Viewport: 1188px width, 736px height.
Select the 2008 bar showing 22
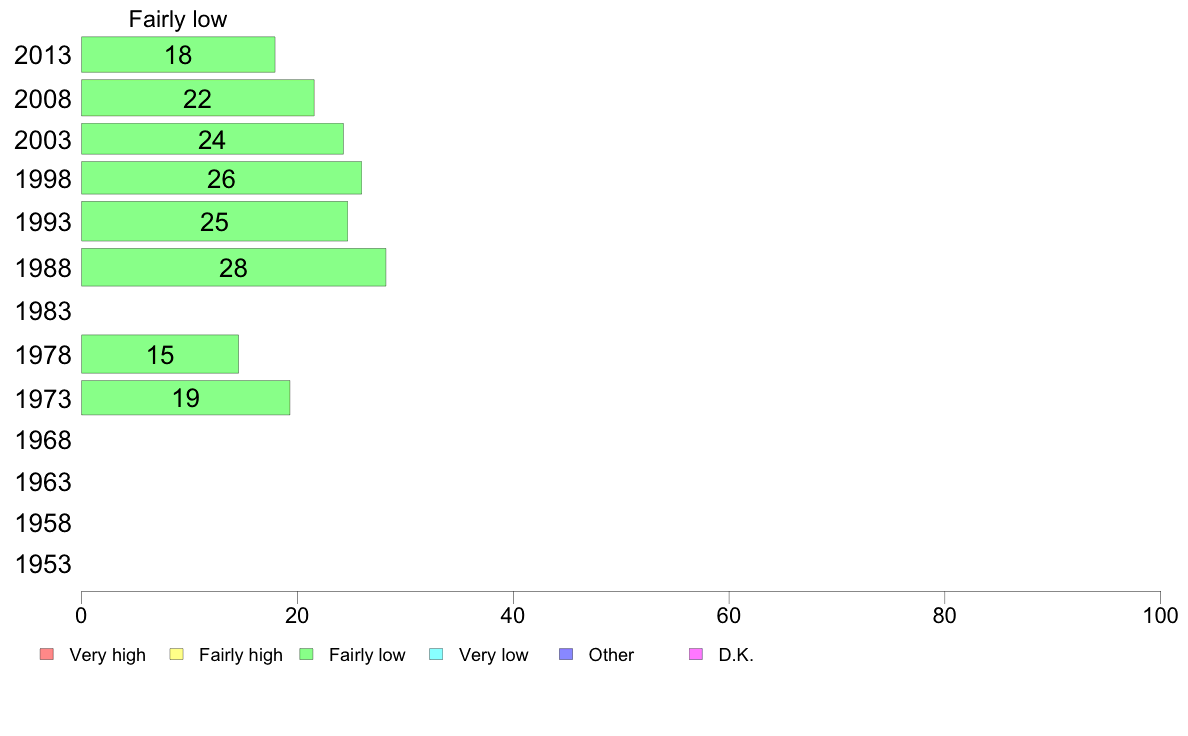coord(198,98)
